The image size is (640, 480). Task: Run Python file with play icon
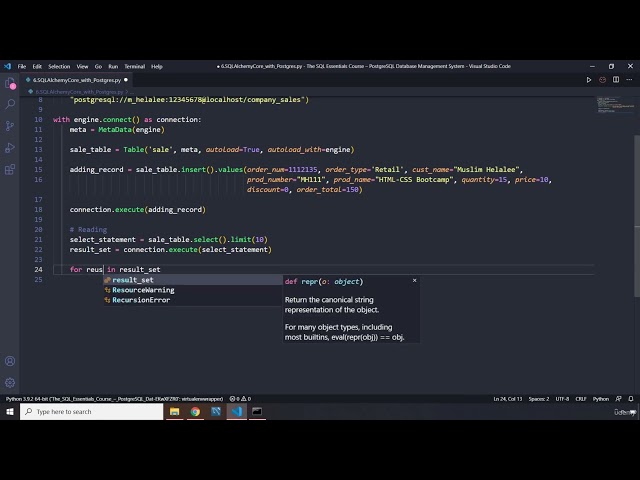(x=589, y=80)
